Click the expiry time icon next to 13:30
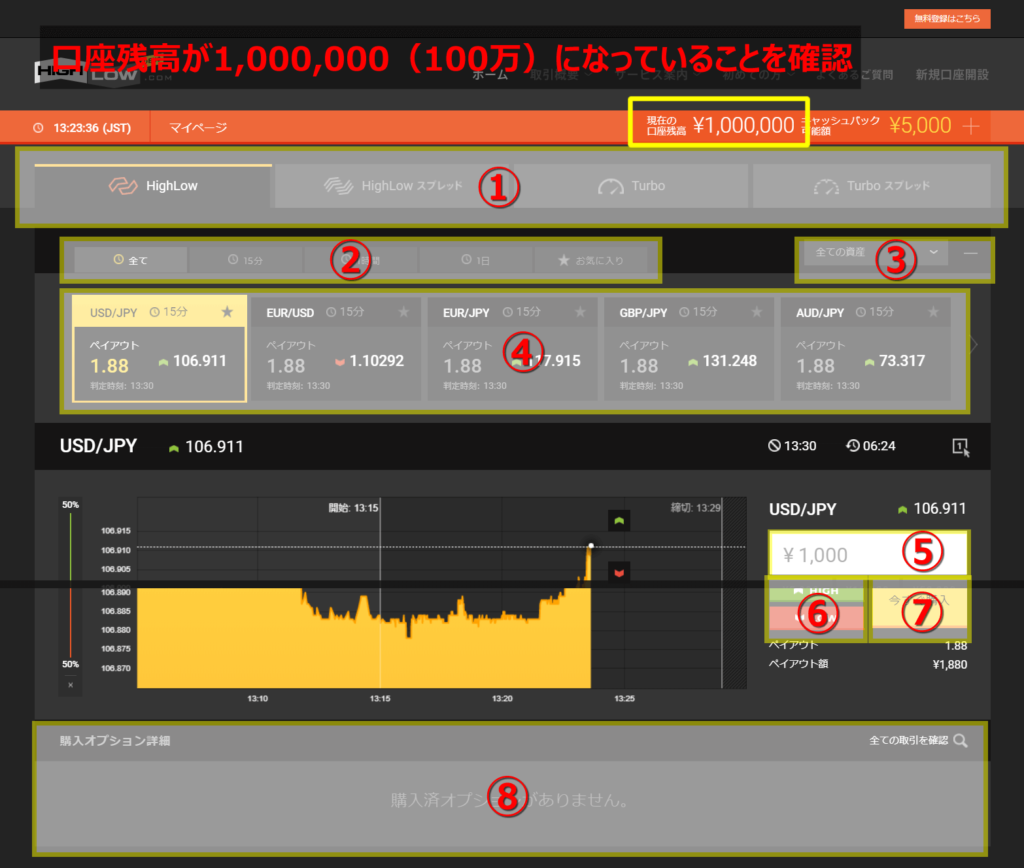The image size is (1024, 868). (774, 445)
